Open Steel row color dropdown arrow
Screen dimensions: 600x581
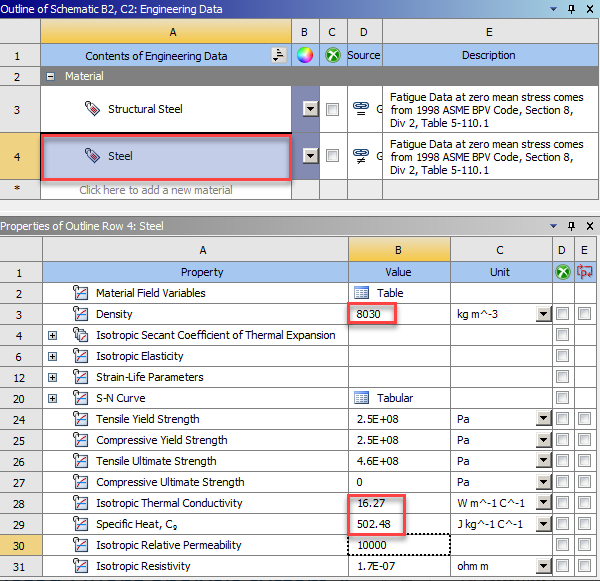coord(310,156)
